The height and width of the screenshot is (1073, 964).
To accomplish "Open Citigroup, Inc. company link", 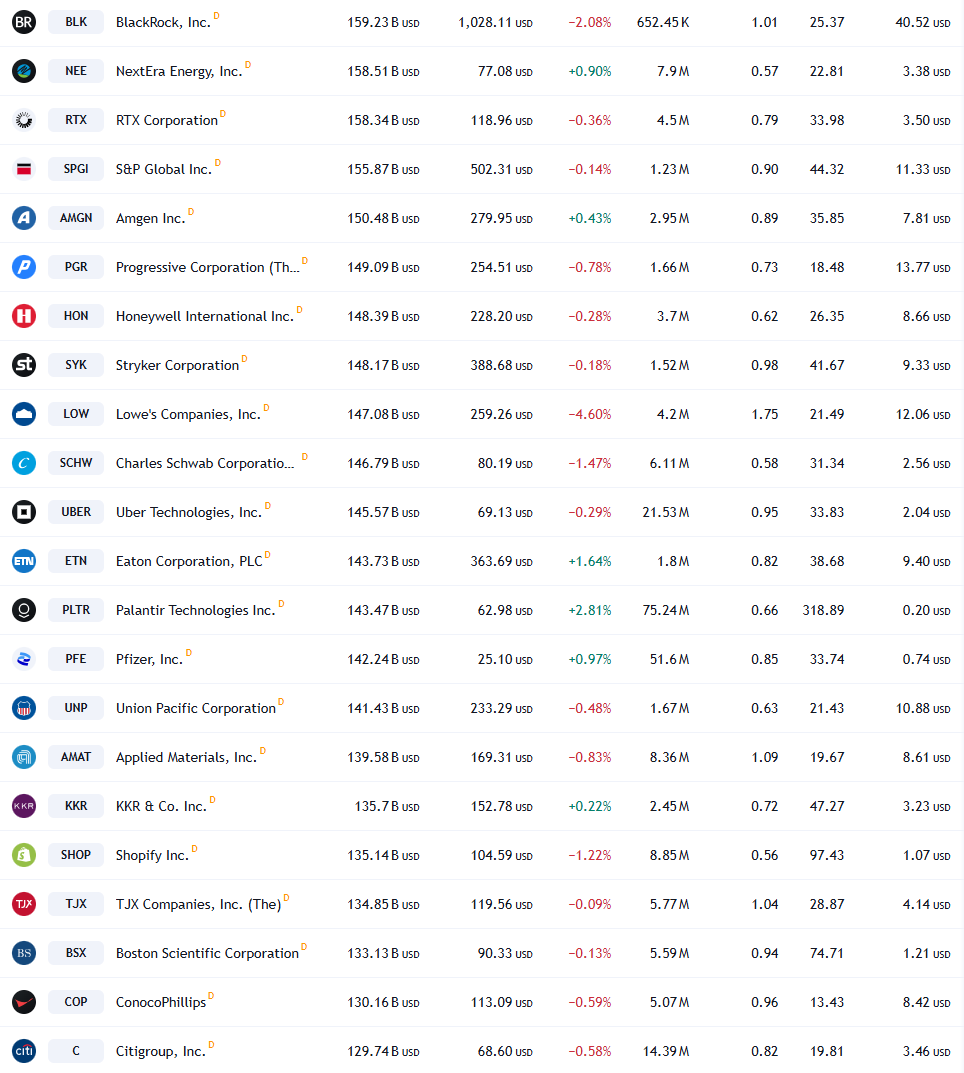I will (x=161, y=1052).
